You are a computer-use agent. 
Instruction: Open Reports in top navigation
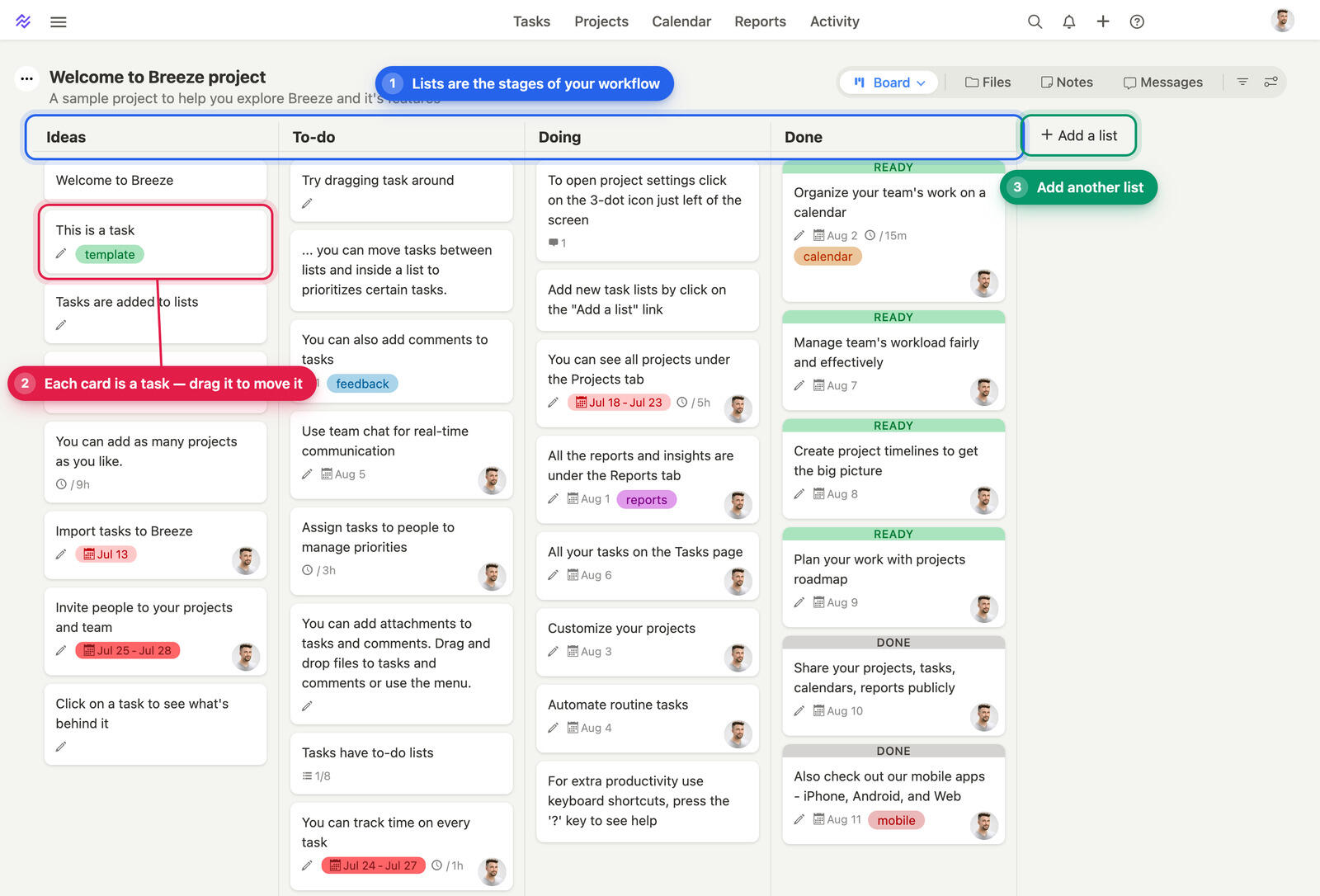click(760, 21)
